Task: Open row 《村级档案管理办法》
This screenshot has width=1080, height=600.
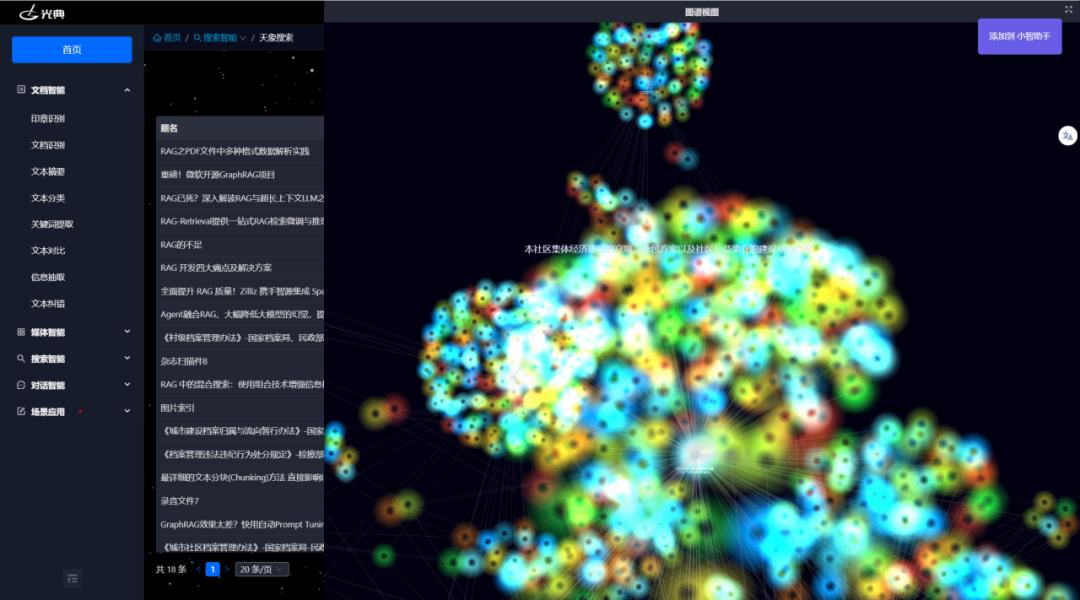Action: pyautogui.click(x=240, y=338)
